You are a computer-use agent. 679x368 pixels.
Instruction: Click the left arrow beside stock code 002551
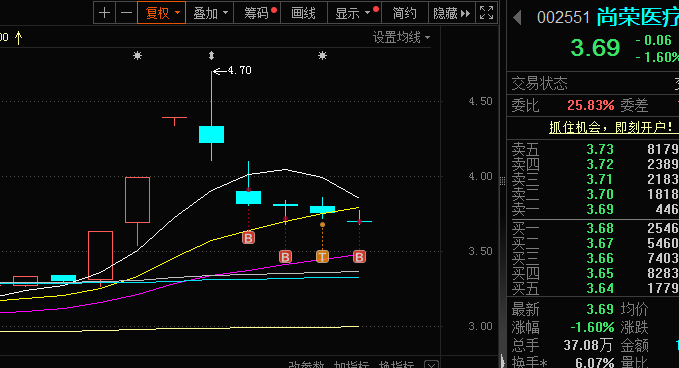(x=517, y=18)
